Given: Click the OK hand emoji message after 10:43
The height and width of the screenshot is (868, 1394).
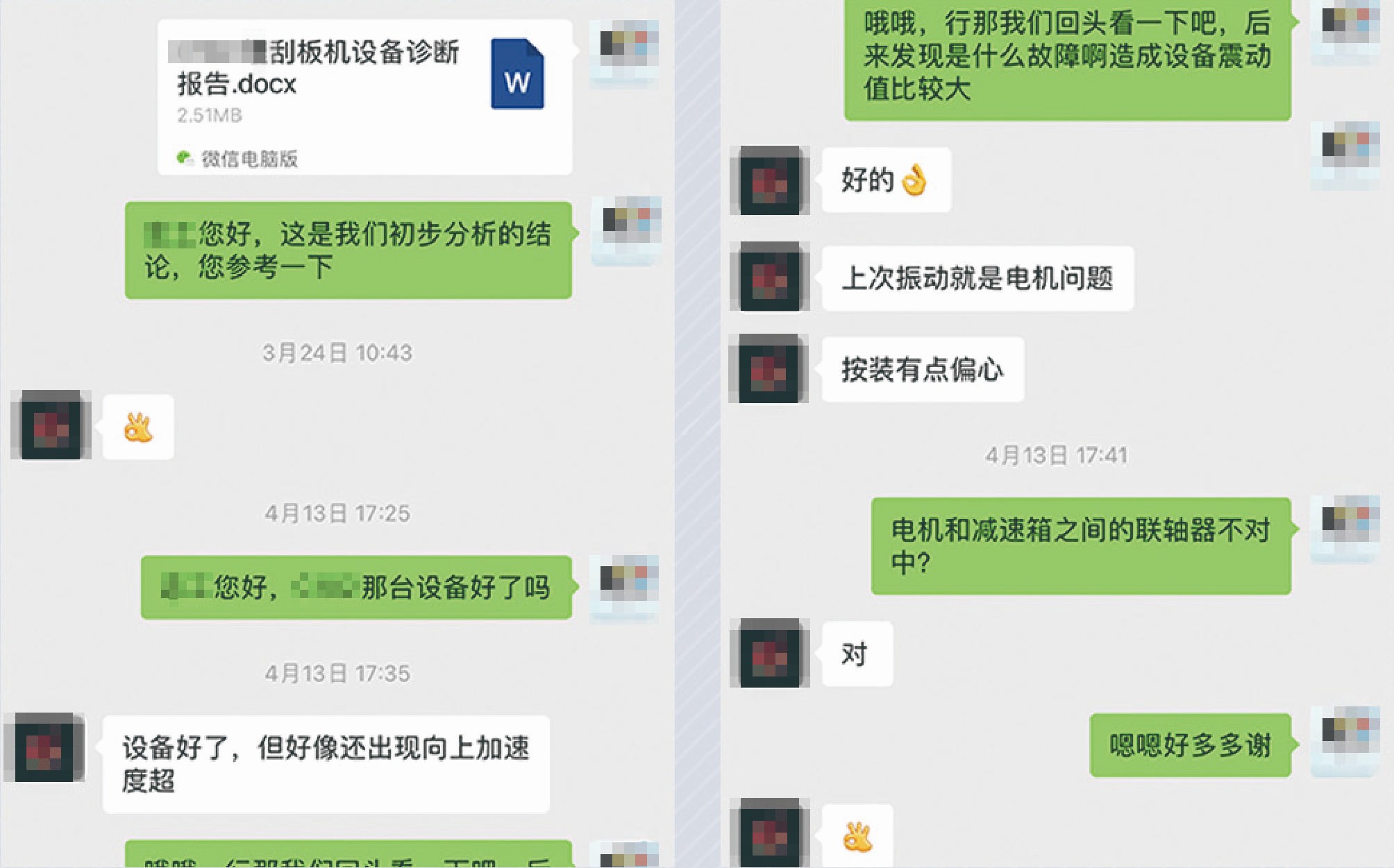Looking at the screenshot, I should [x=138, y=427].
